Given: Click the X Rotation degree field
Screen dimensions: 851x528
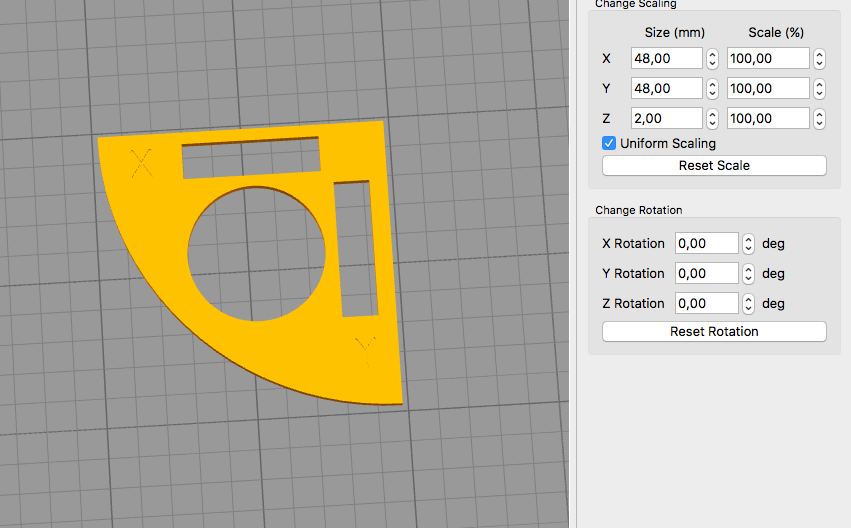Looking at the screenshot, I should point(706,243).
